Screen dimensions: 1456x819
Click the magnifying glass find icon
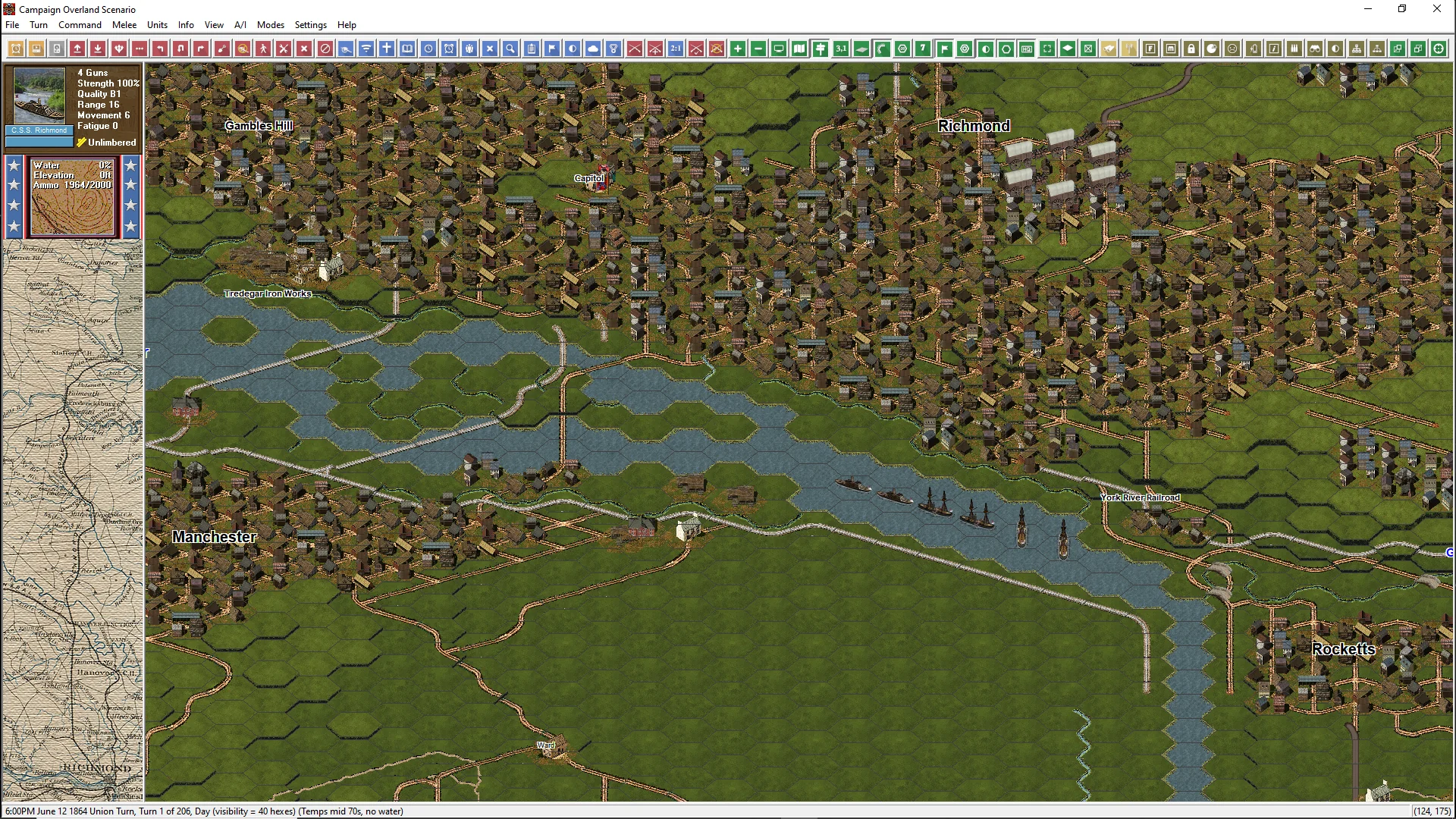pyautogui.click(x=510, y=49)
